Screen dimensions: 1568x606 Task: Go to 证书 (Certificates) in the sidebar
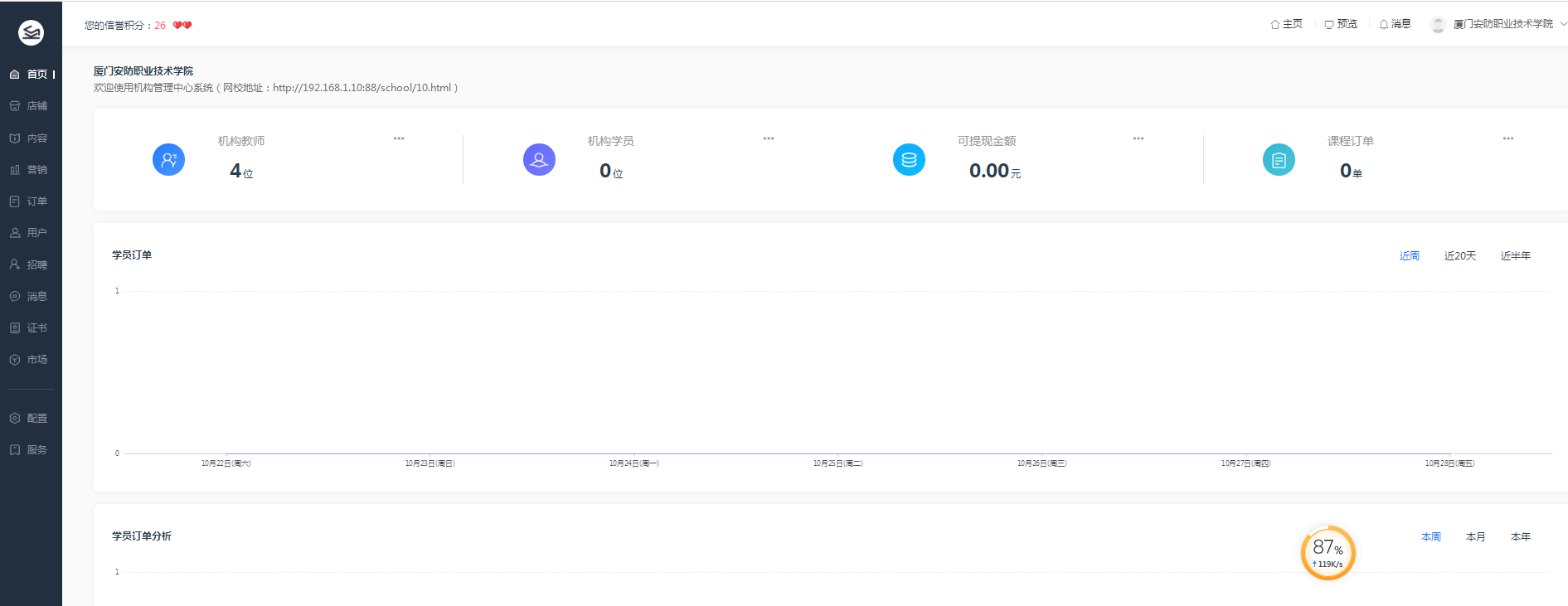tap(29, 328)
